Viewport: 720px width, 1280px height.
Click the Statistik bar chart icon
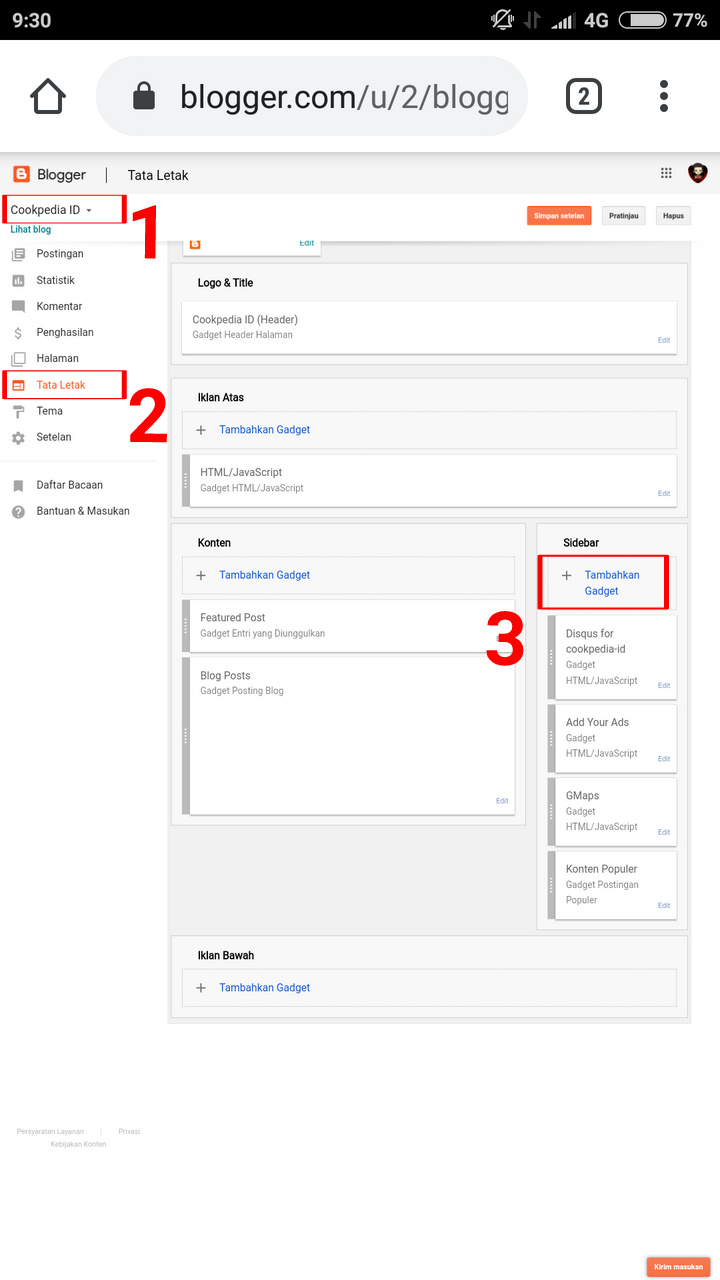click(x=18, y=280)
